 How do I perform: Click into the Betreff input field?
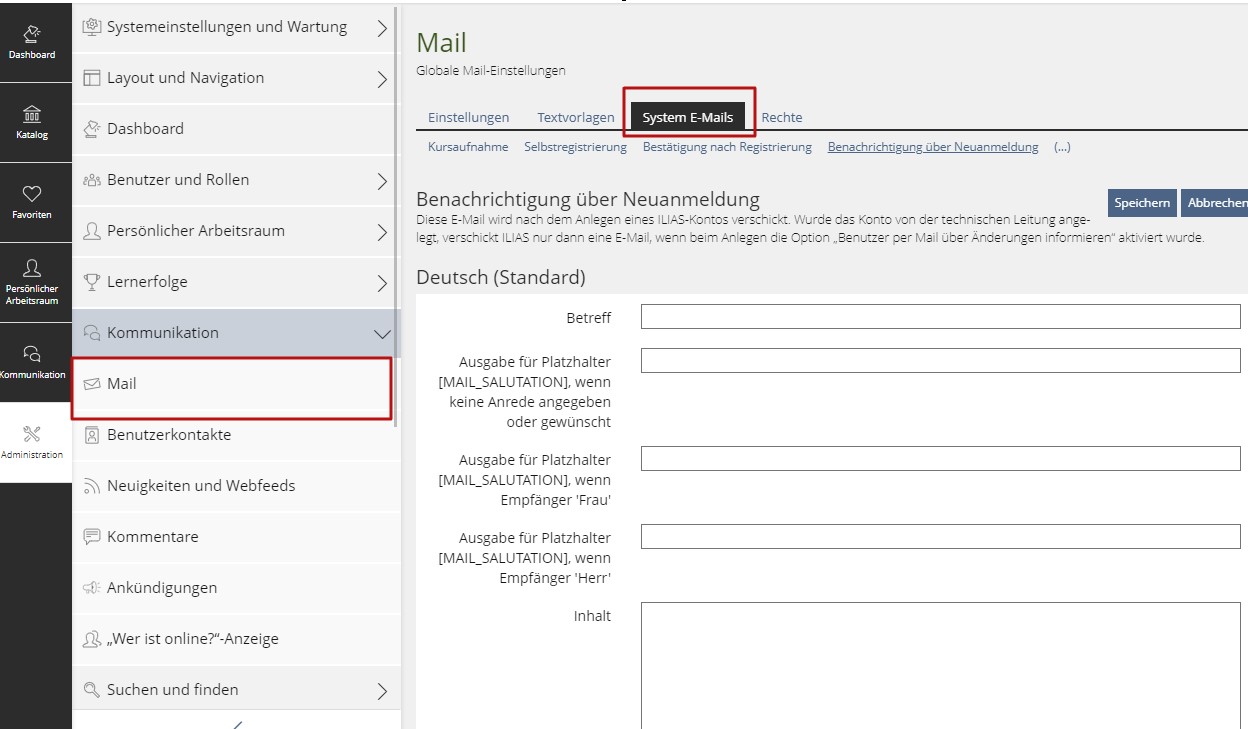click(940, 317)
